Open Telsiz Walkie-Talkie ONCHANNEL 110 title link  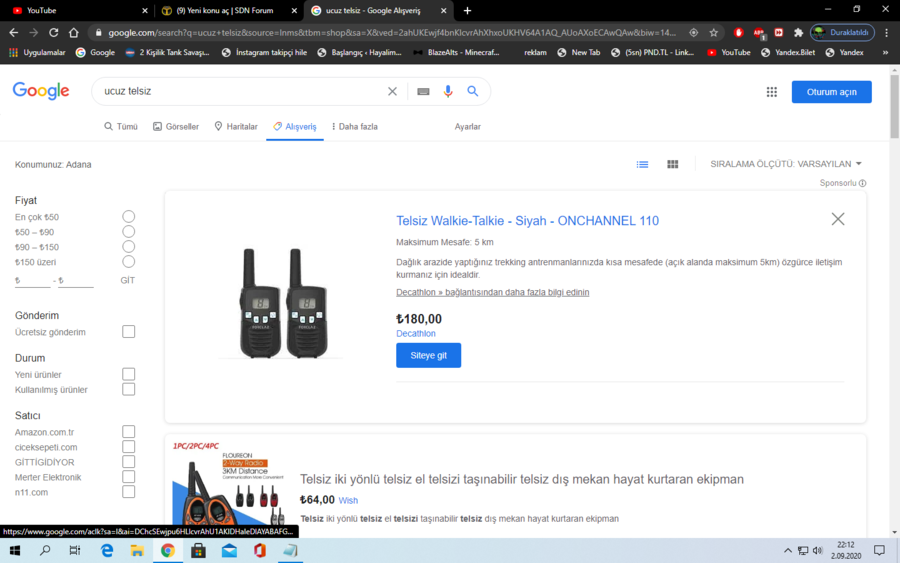tap(527, 220)
